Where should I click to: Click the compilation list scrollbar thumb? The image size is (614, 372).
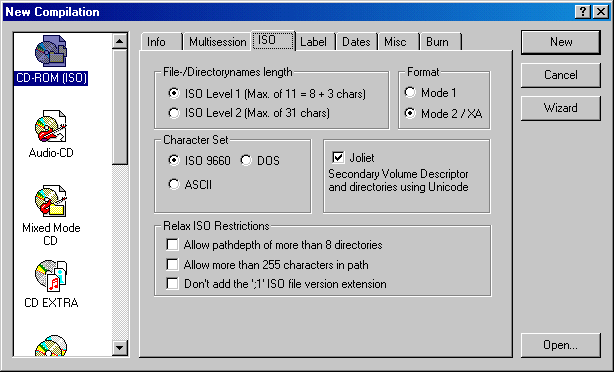pyautogui.click(x=120, y=107)
